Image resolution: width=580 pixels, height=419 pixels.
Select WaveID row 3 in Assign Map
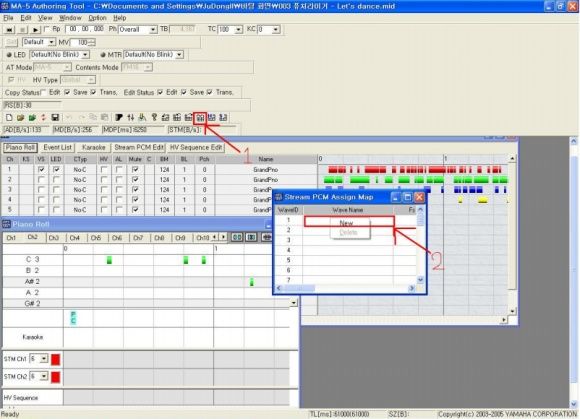click(346, 240)
